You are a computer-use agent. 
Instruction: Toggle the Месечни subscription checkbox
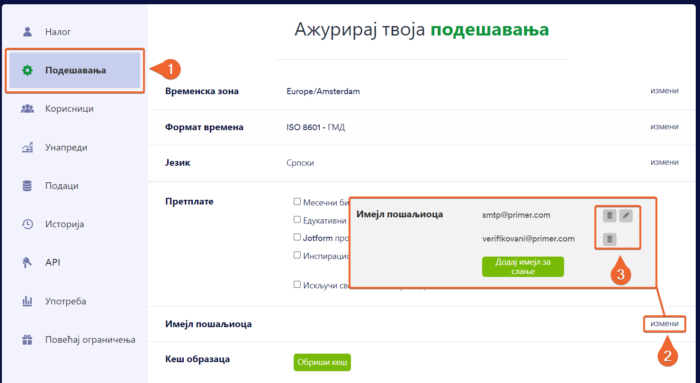[297, 201]
